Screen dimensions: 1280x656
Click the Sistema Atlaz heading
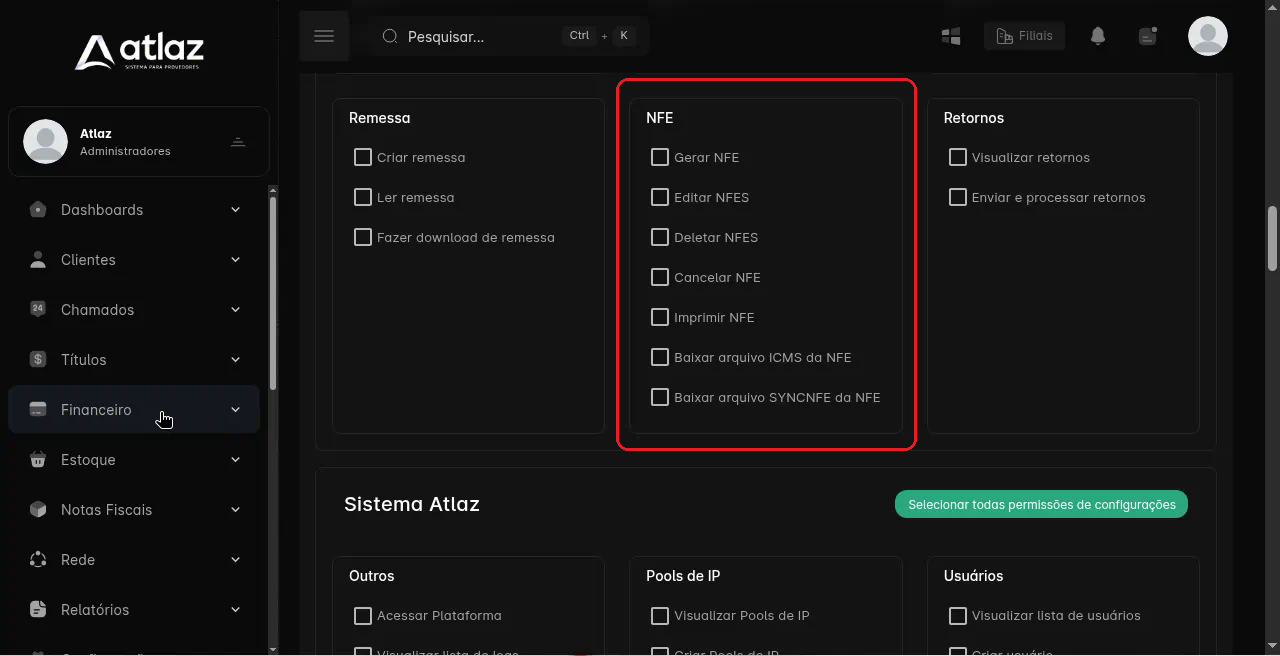click(412, 504)
